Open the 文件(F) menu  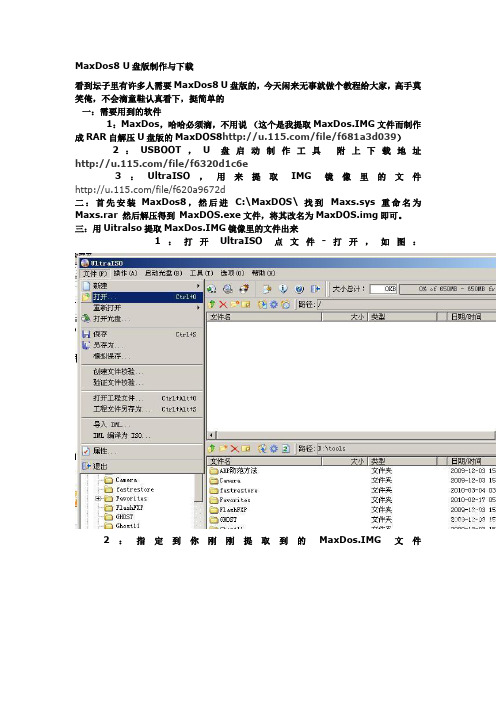(95, 273)
